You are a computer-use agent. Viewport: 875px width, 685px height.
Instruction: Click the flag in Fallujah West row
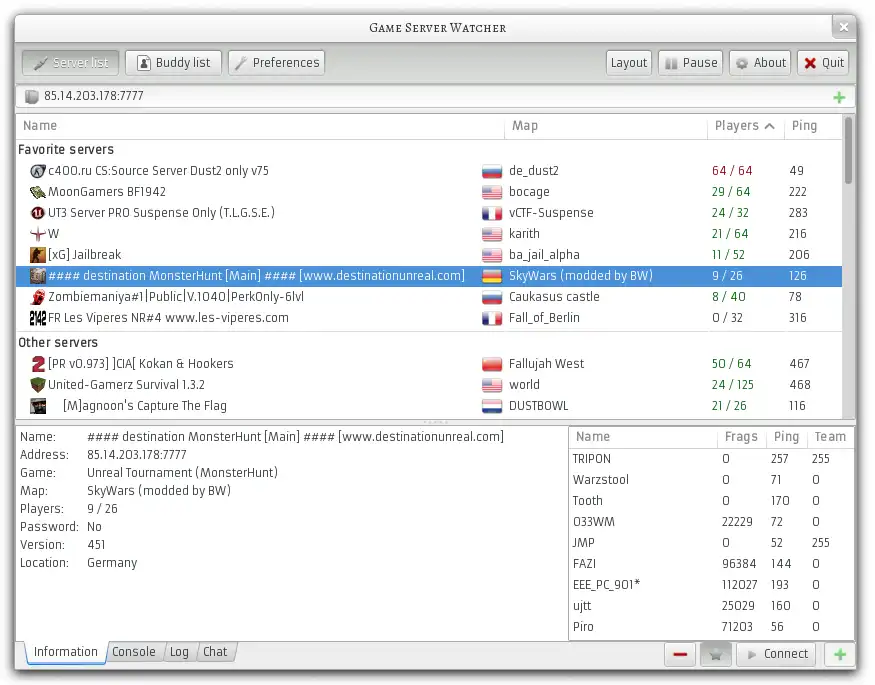point(492,364)
